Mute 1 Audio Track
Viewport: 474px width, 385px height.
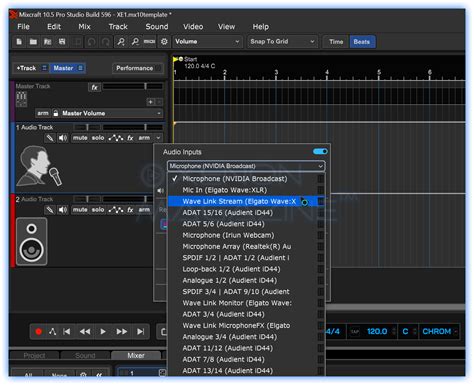[x=80, y=138]
